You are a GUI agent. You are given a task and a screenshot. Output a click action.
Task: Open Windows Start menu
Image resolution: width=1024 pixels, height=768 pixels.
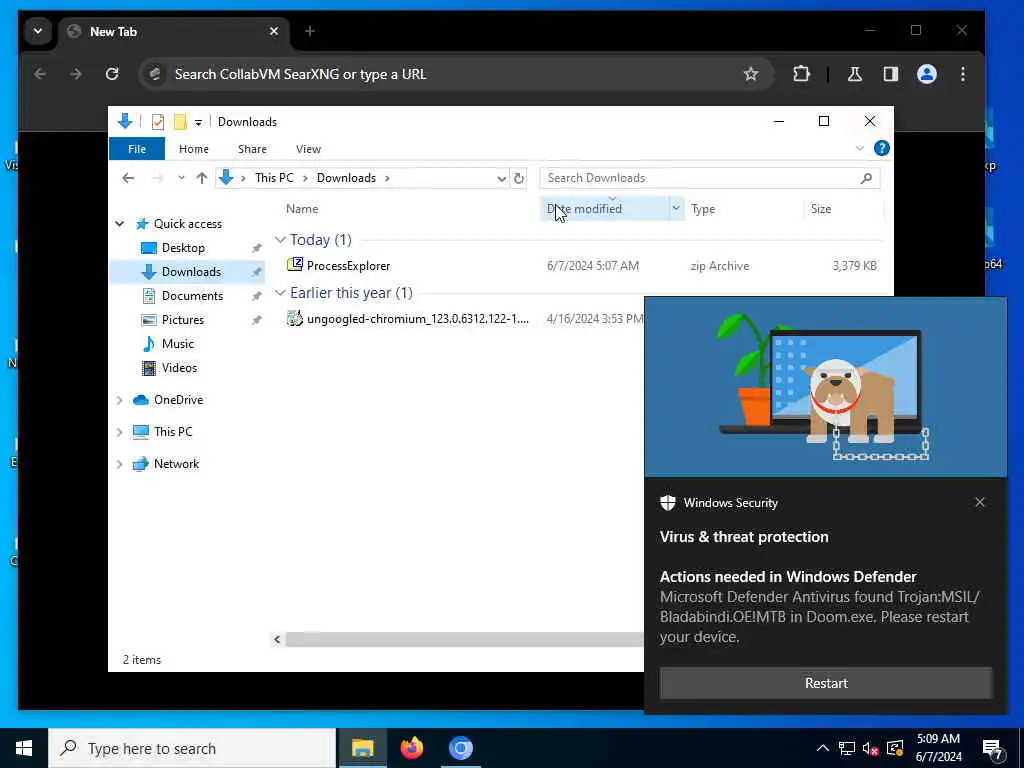[x=24, y=748]
